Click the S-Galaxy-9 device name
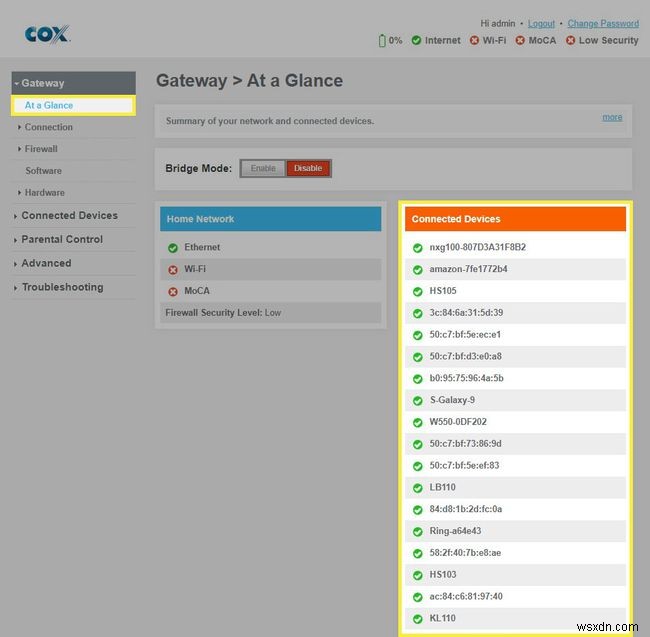Image resolution: width=650 pixels, height=637 pixels. 452,400
